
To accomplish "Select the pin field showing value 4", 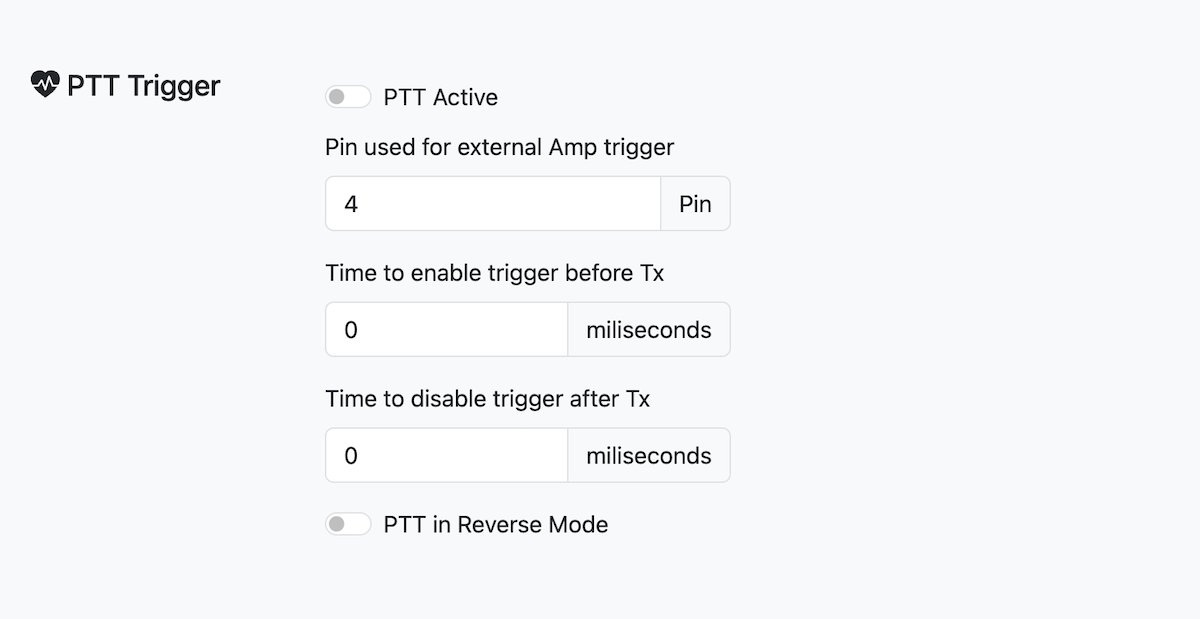I will [493, 204].
